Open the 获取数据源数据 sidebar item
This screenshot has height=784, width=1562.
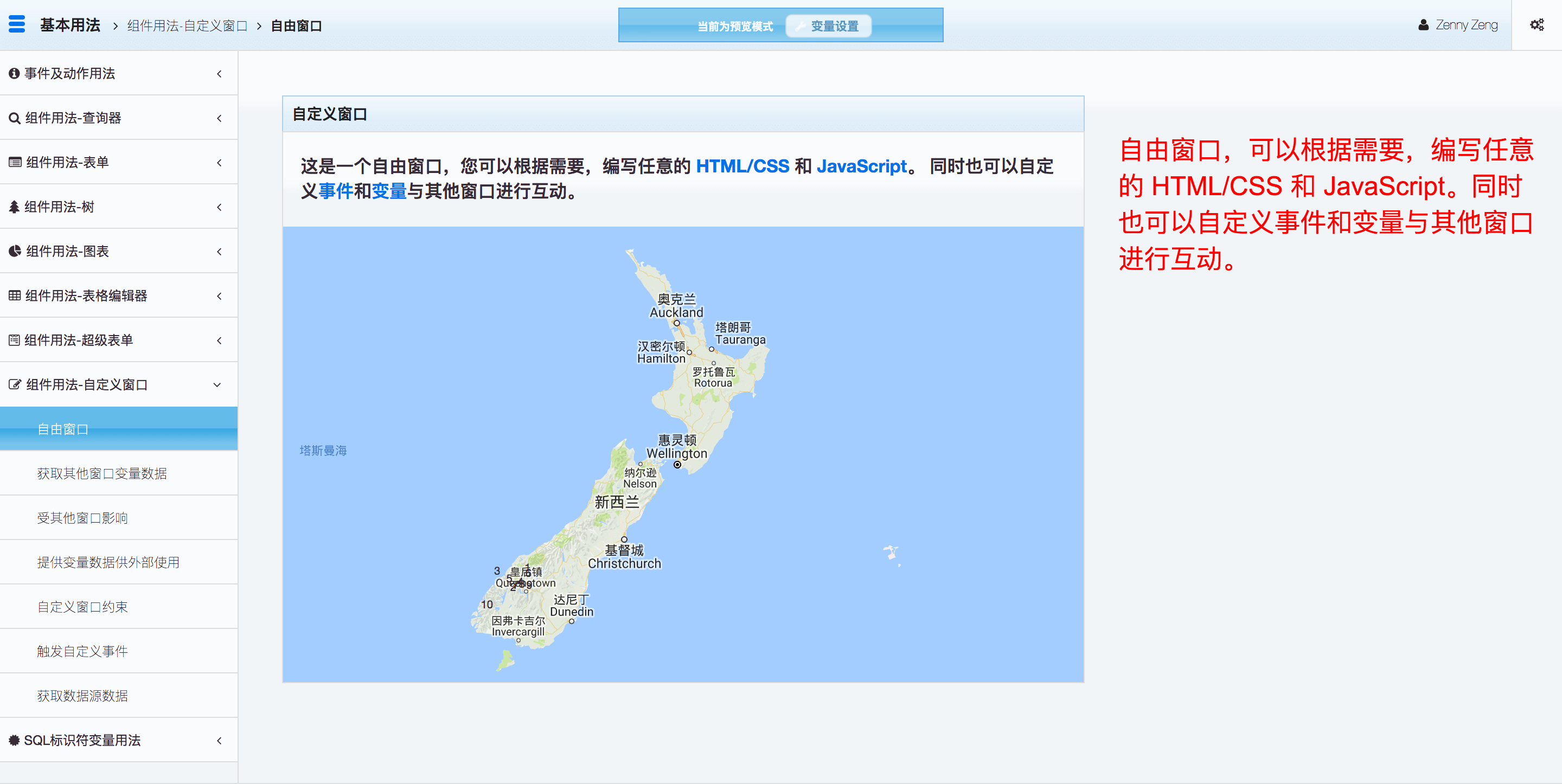(82, 696)
